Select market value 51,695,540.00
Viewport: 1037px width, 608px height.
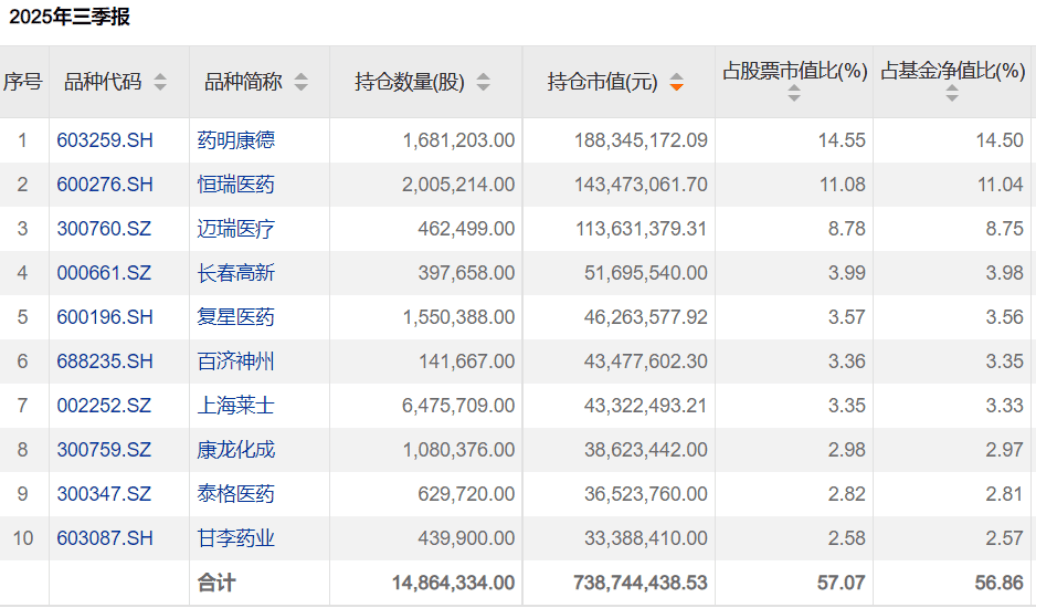[645, 273]
